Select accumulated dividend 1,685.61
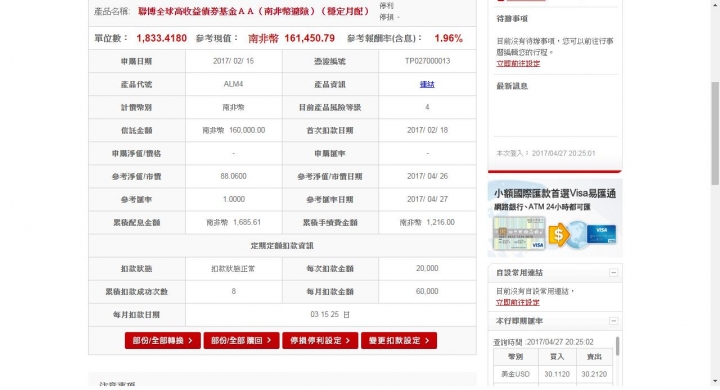The image size is (720, 390). pos(247,222)
